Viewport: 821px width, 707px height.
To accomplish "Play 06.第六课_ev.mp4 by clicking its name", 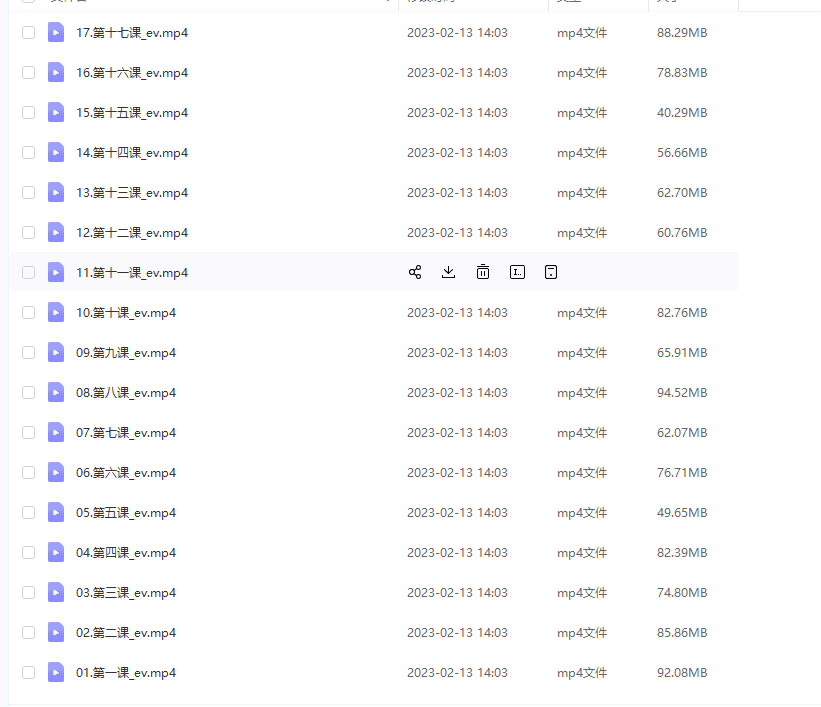I will pyautogui.click(x=126, y=473).
